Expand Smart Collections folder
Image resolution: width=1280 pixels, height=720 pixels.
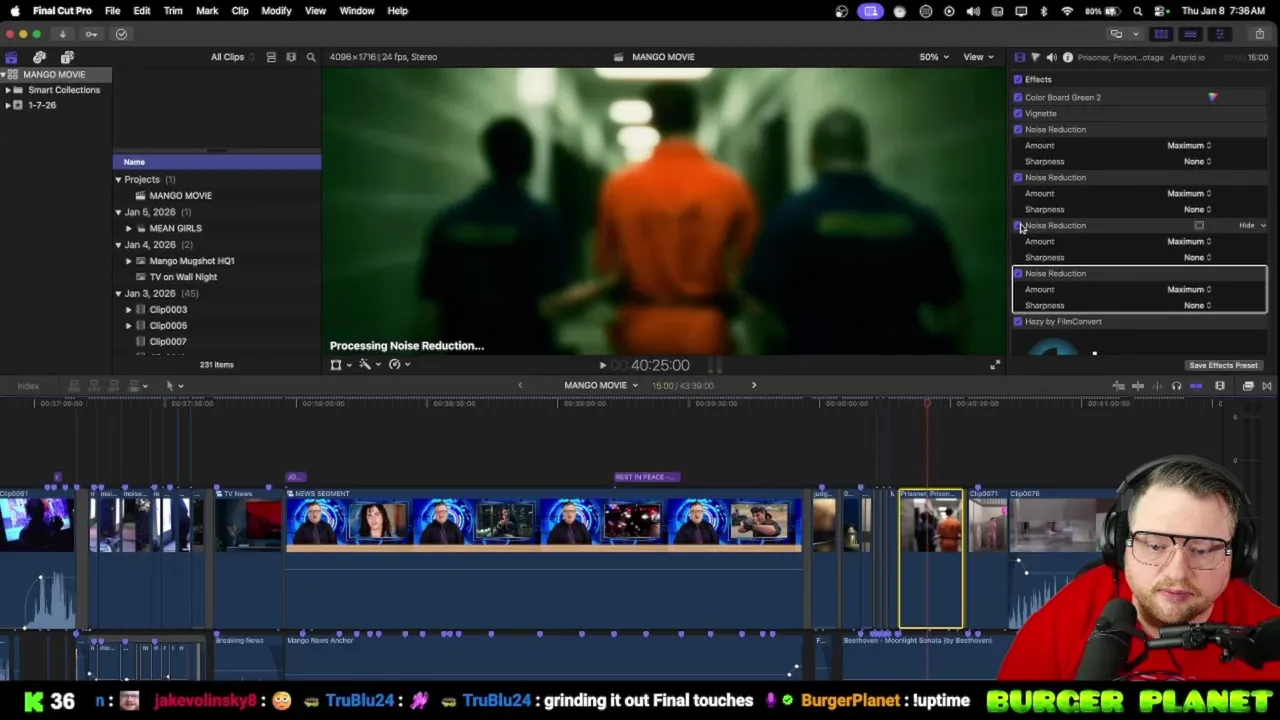(8, 90)
